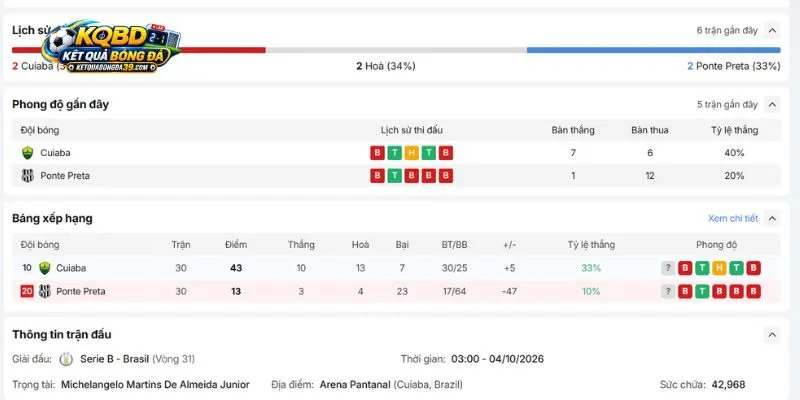Collapse the Thông tin trận đấu section
The height and width of the screenshot is (400, 800).
(772, 335)
